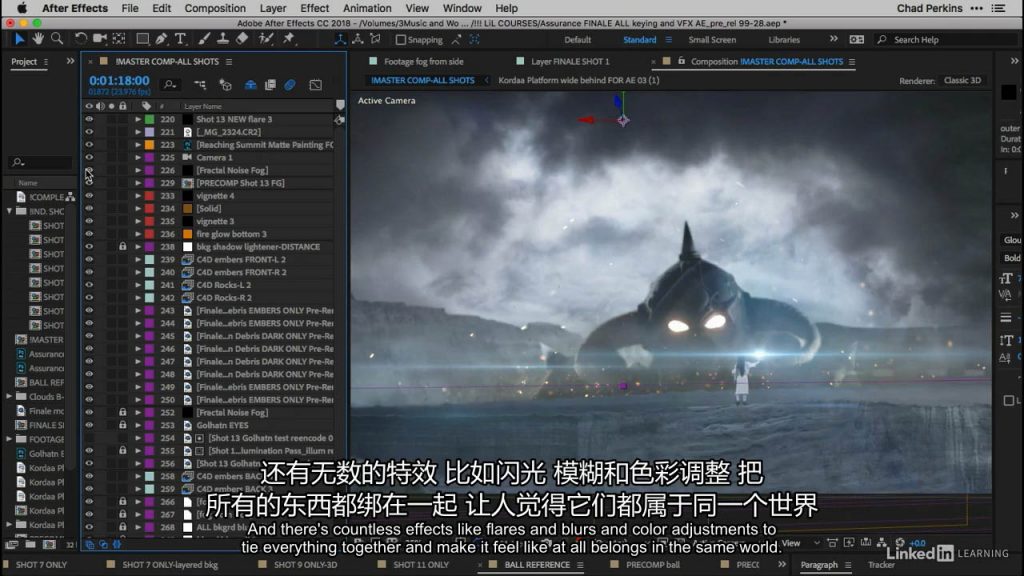This screenshot has width=1024, height=576.
Task: Unlock the bkg shadow lightener-DISTANCE layer
Action: [x=122, y=247]
